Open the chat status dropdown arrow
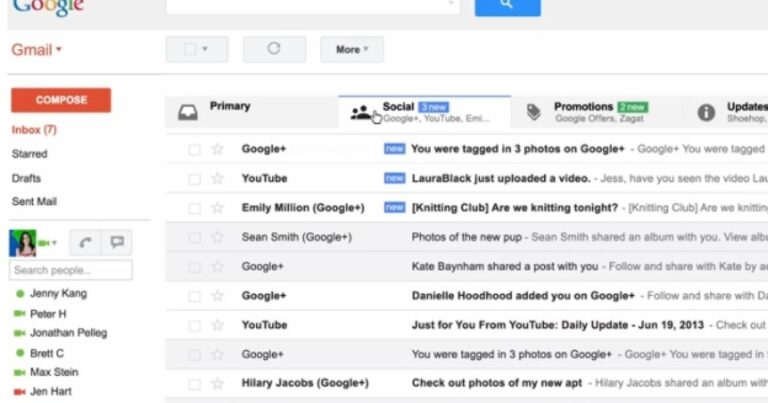768x403 pixels. [54, 243]
